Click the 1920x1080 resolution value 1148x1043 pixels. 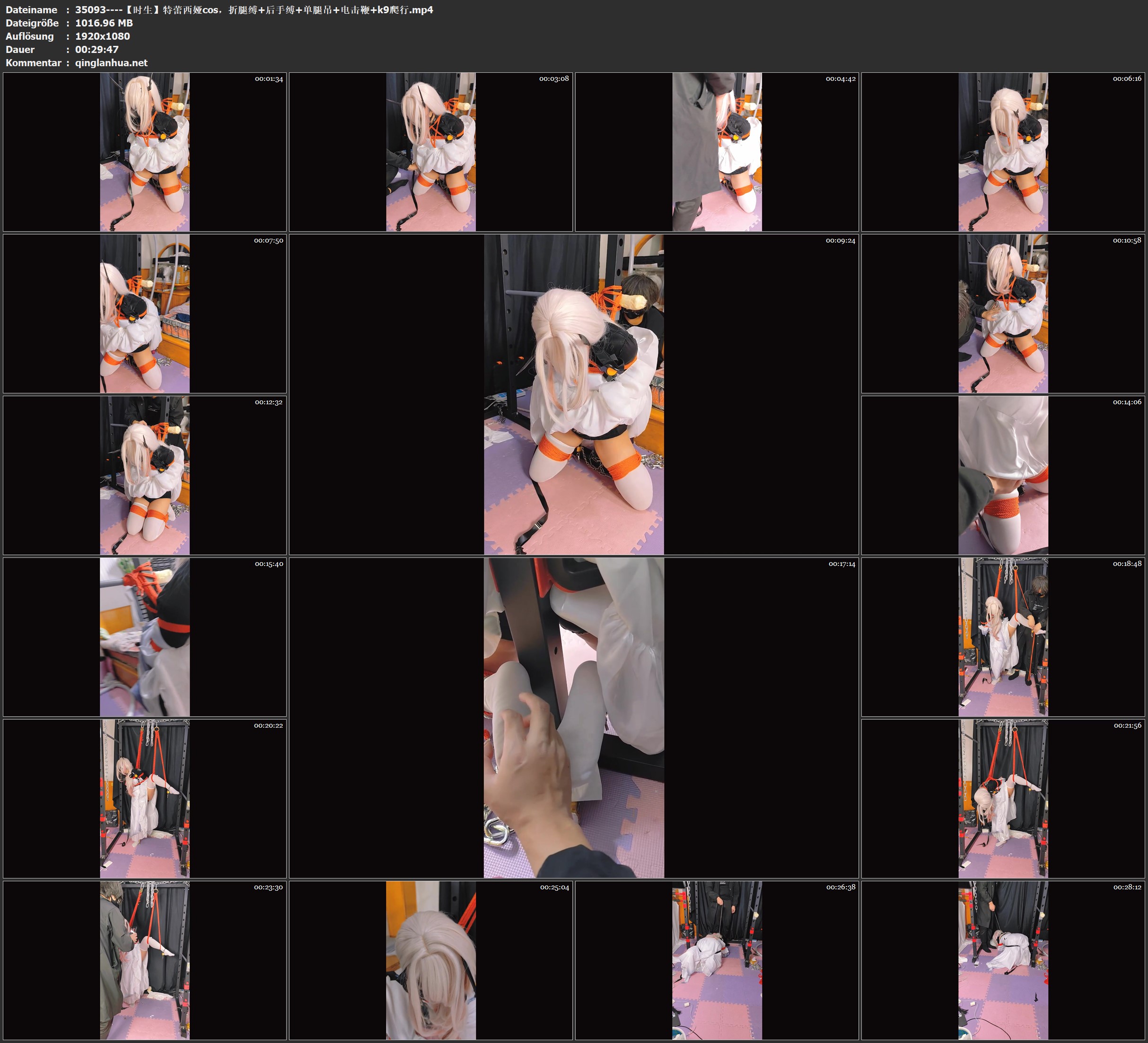pyautogui.click(x=103, y=36)
